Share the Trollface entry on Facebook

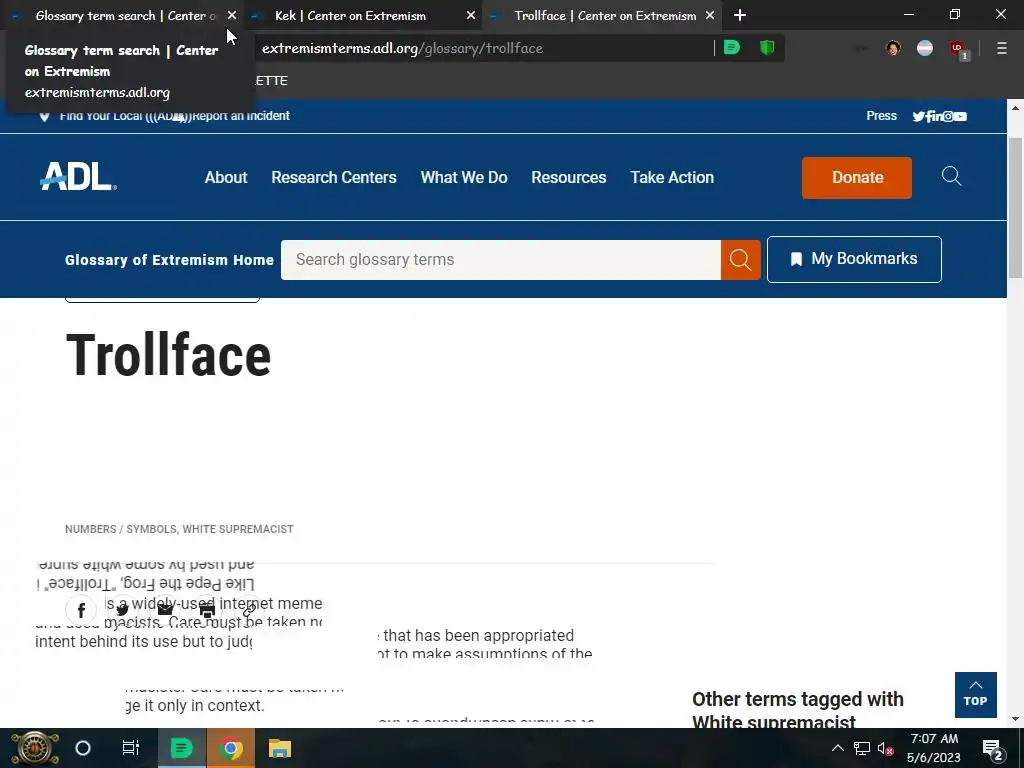tap(81, 610)
